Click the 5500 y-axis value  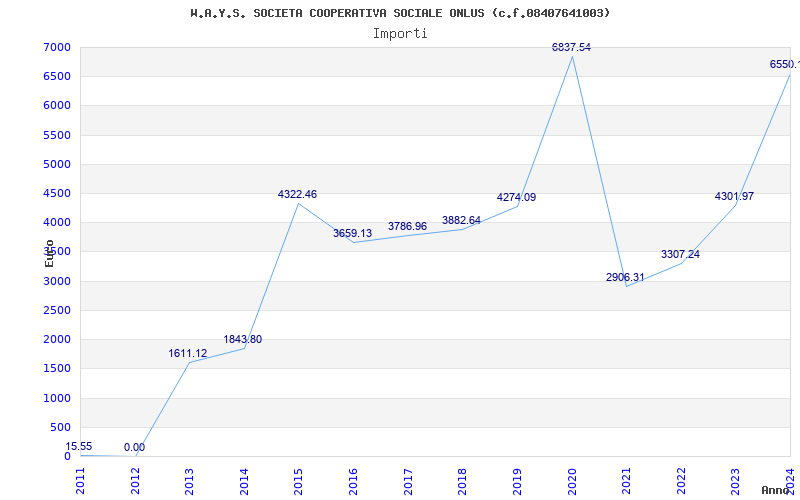(x=57, y=135)
